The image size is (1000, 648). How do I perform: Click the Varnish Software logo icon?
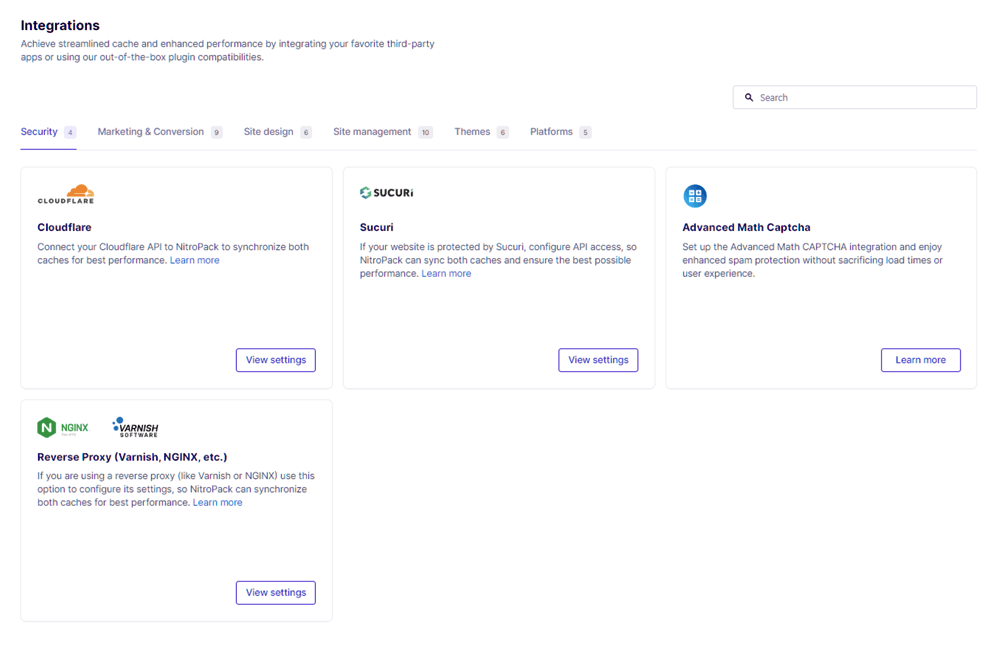pos(133,426)
